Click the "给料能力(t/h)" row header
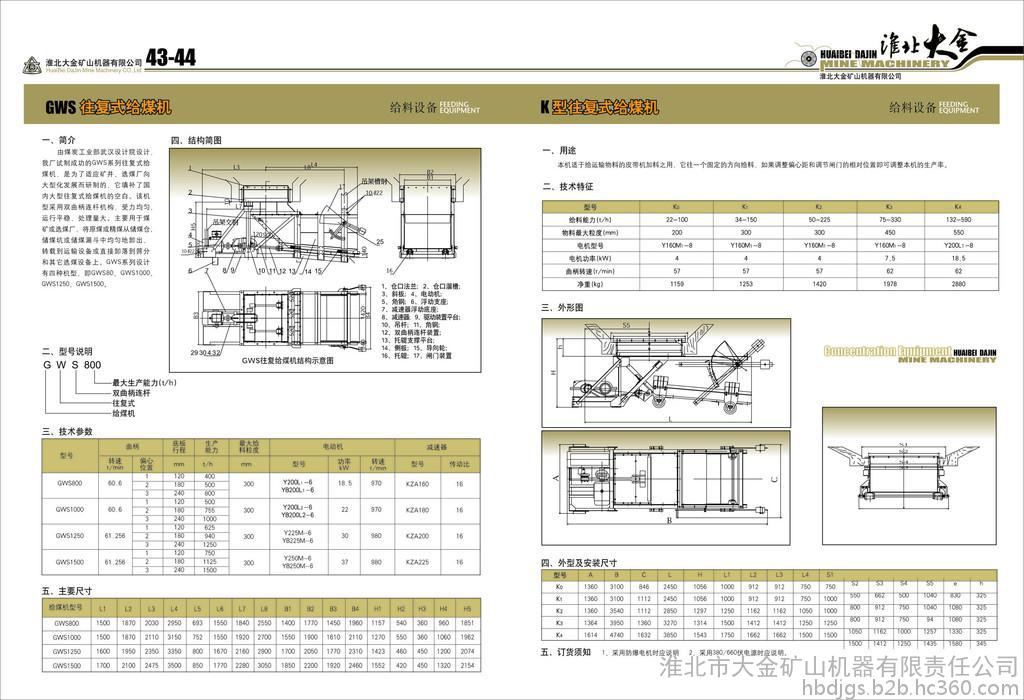 pyautogui.click(x=590, y=220)
